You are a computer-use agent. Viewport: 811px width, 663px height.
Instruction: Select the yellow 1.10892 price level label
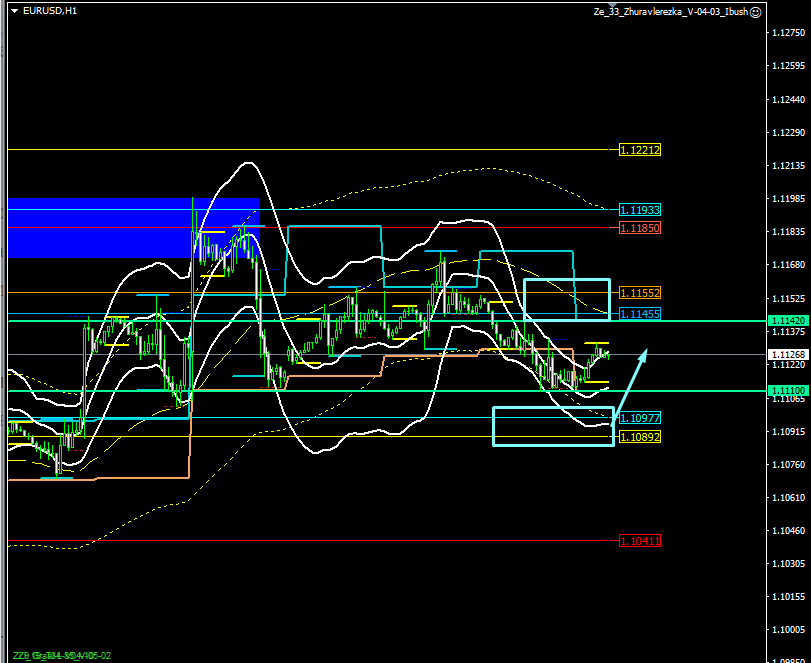coord(640,437)
